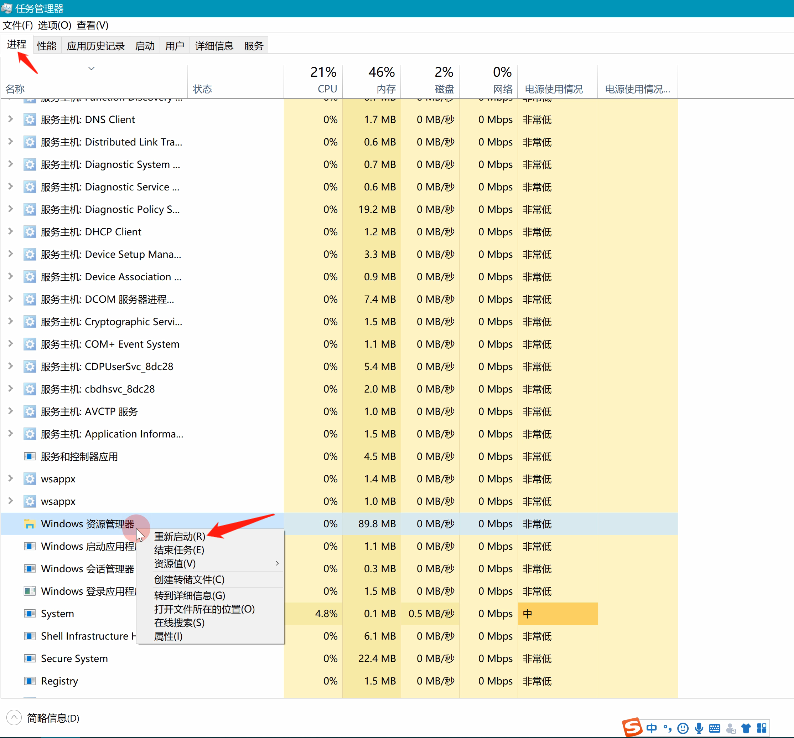This screenshot has width=794, height=738.
Task: Click the DNS Client service host gear icon
Action: [30, 120]
